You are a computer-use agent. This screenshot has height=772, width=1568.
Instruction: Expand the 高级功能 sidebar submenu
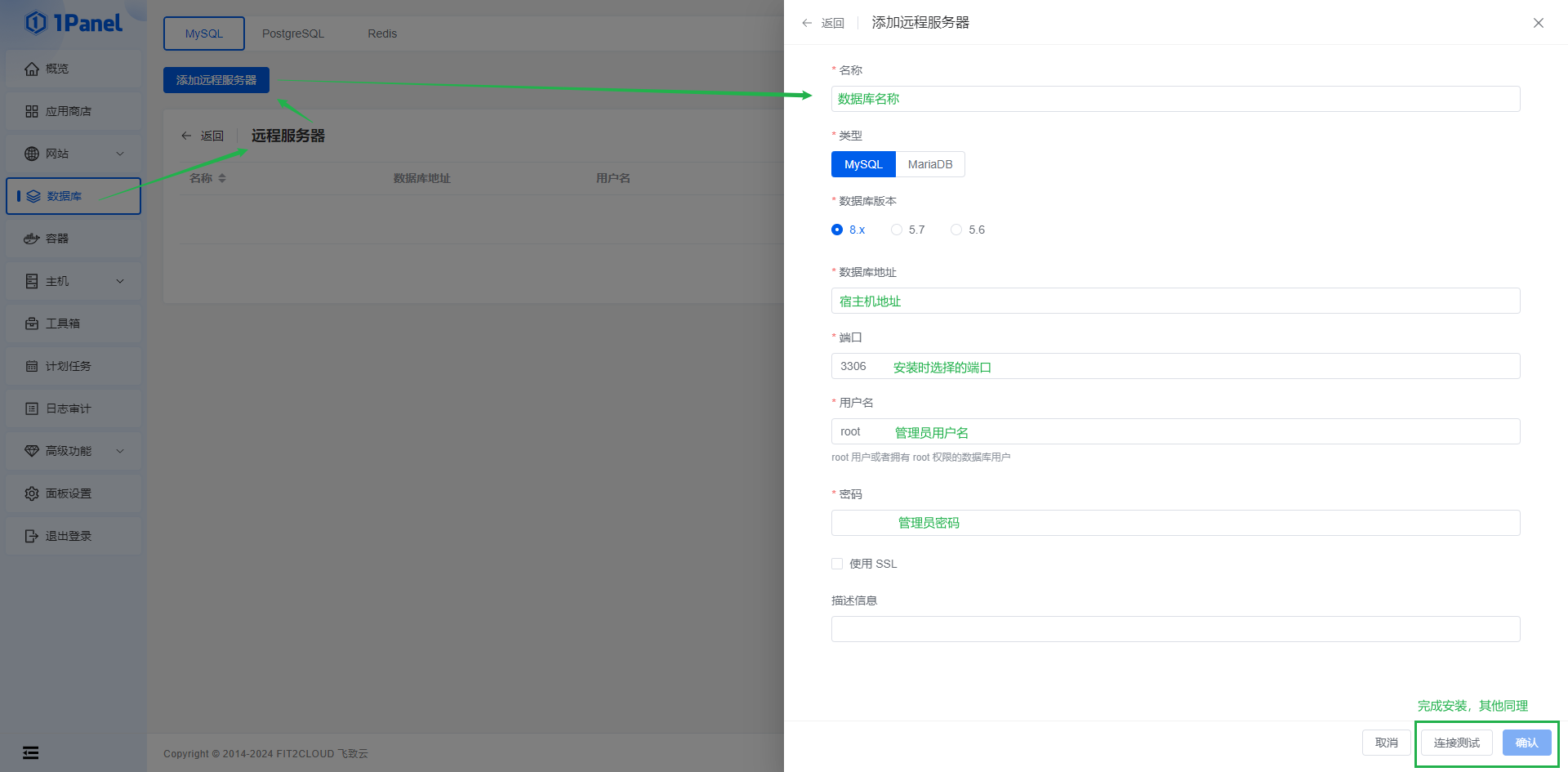[120, 451]
